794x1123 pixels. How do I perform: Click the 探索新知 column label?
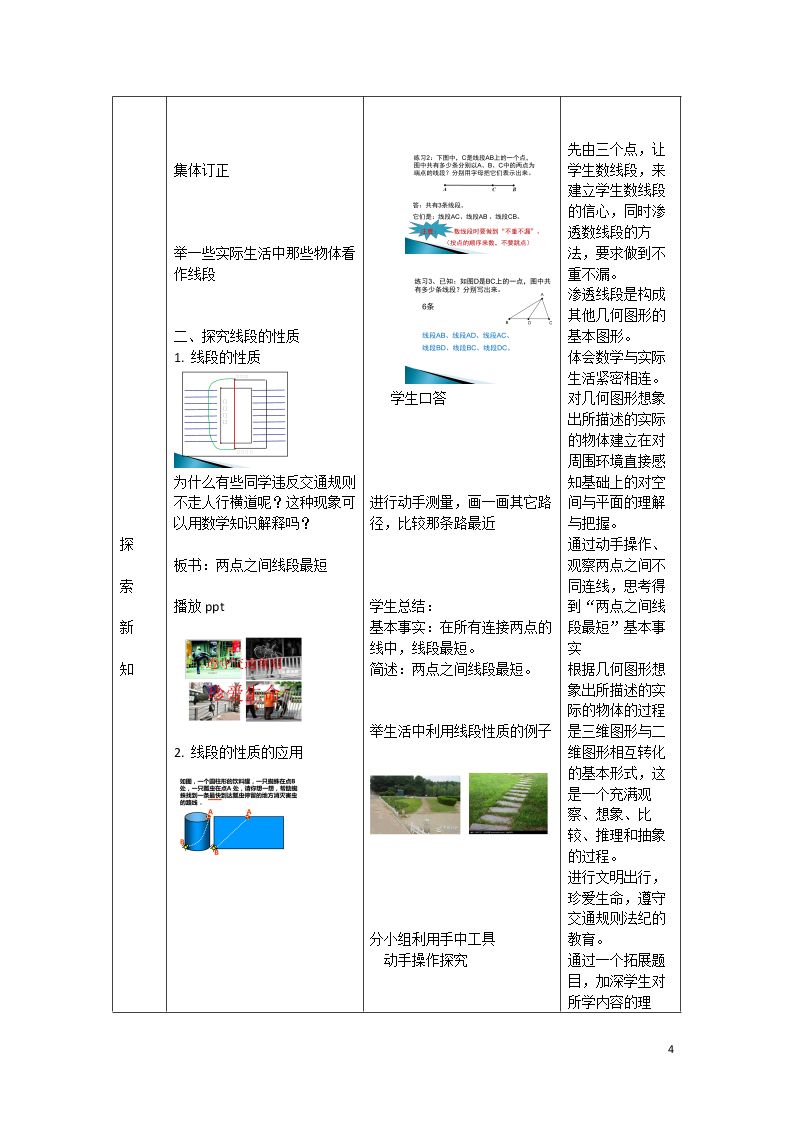click(x=127, y=607)
